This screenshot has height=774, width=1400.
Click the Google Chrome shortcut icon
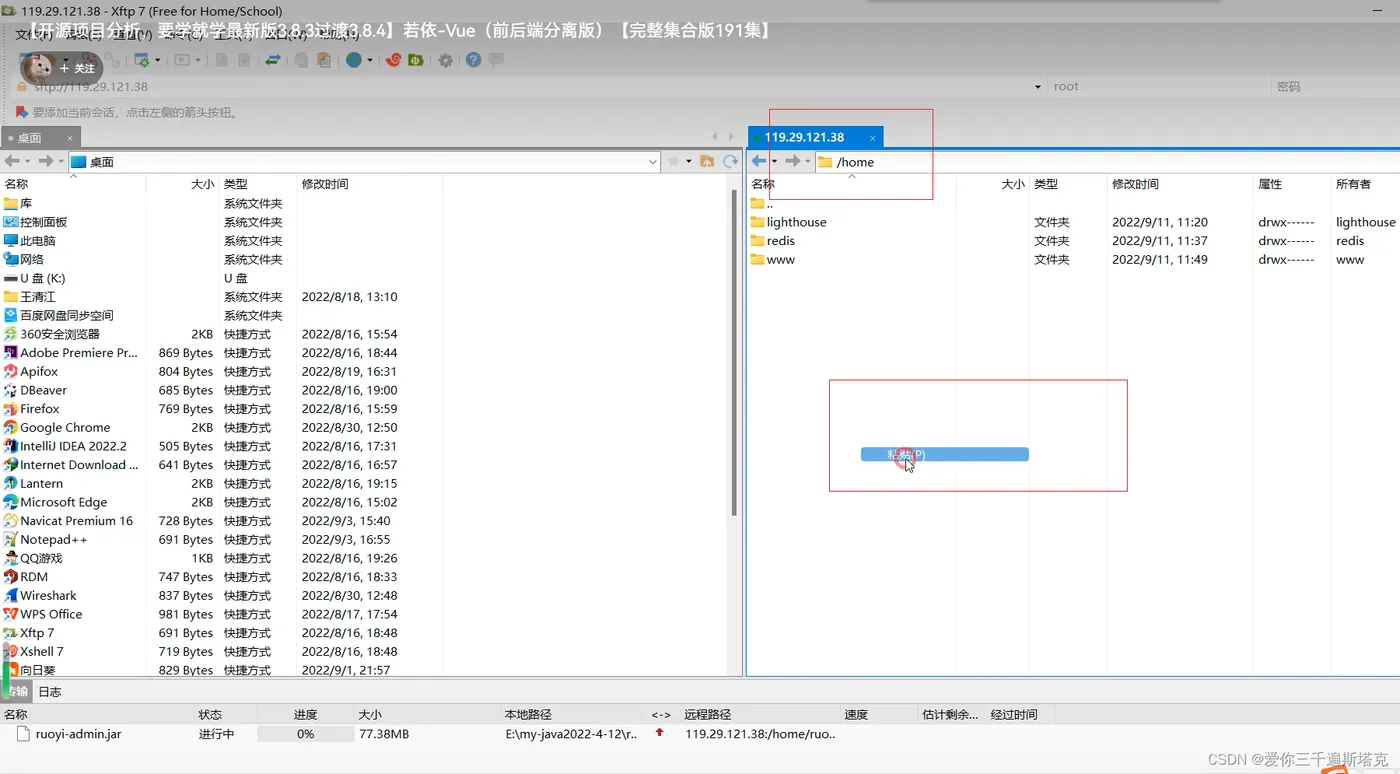(11, 428)
